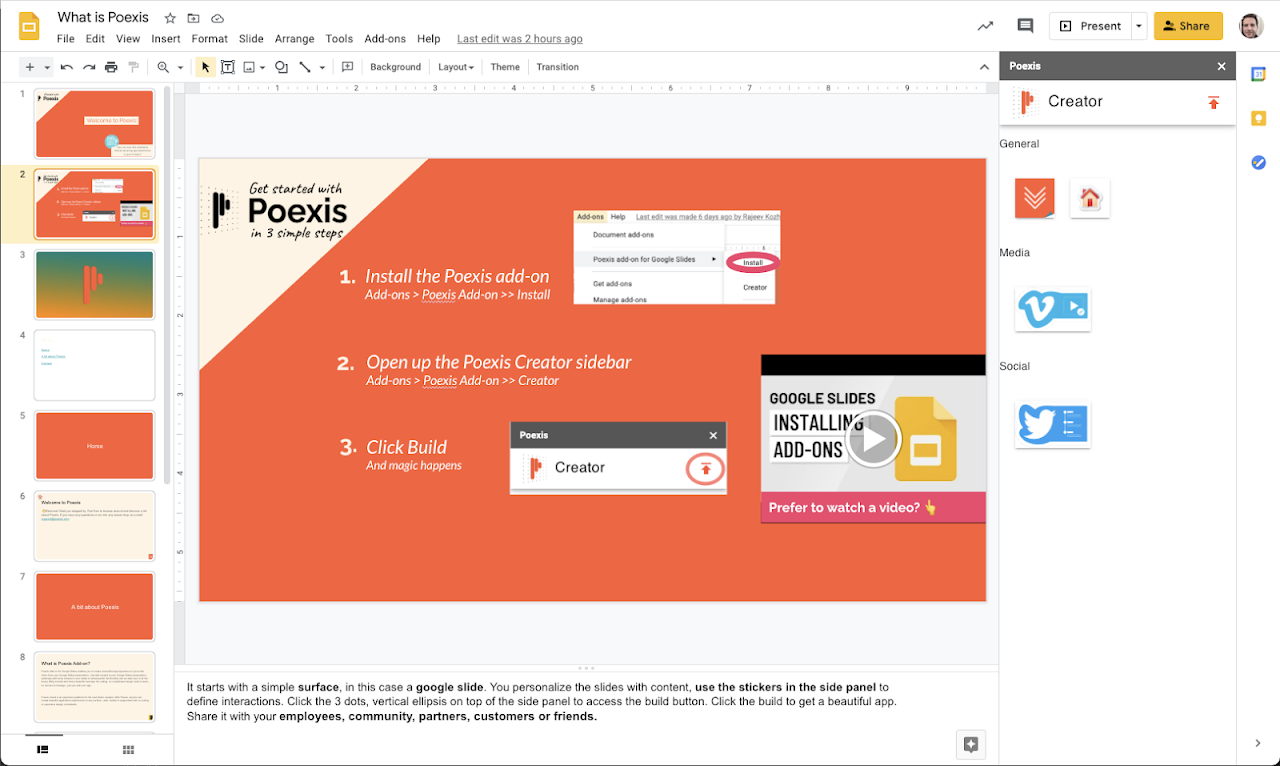Image resolution: width=1280 pixels, height=766 pixels.
Task: Undo the last action
Action: pos(67,67)
